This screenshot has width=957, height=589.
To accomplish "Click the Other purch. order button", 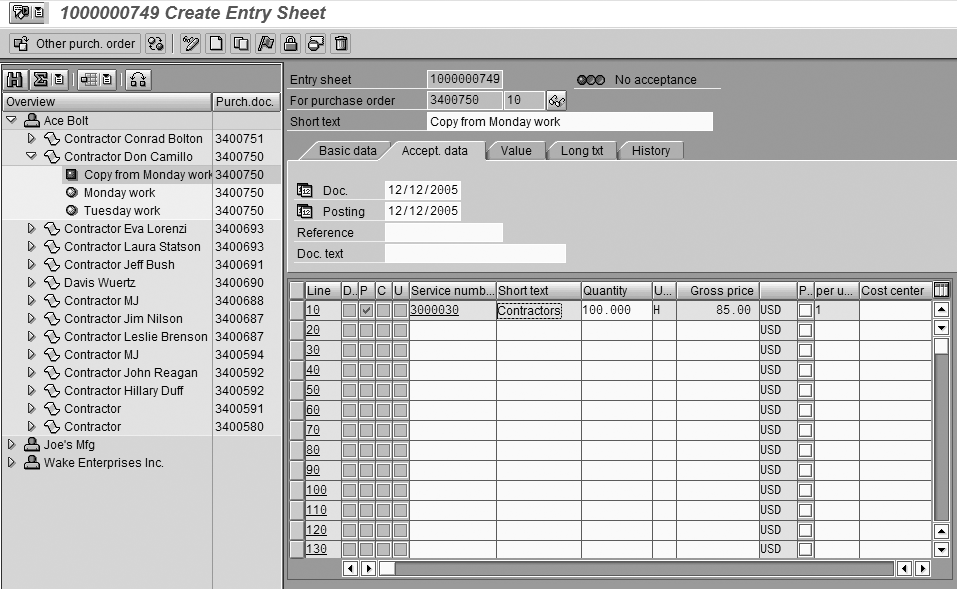I will pyautogui.click(x=74, y=43).
